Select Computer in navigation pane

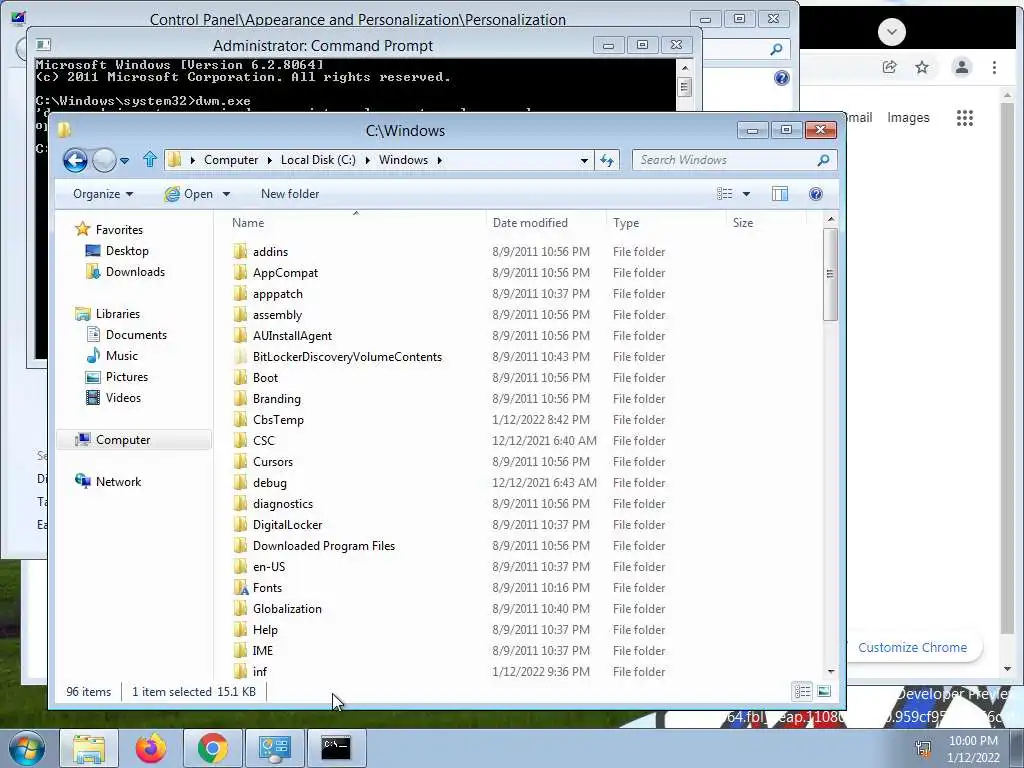(123, 440)
